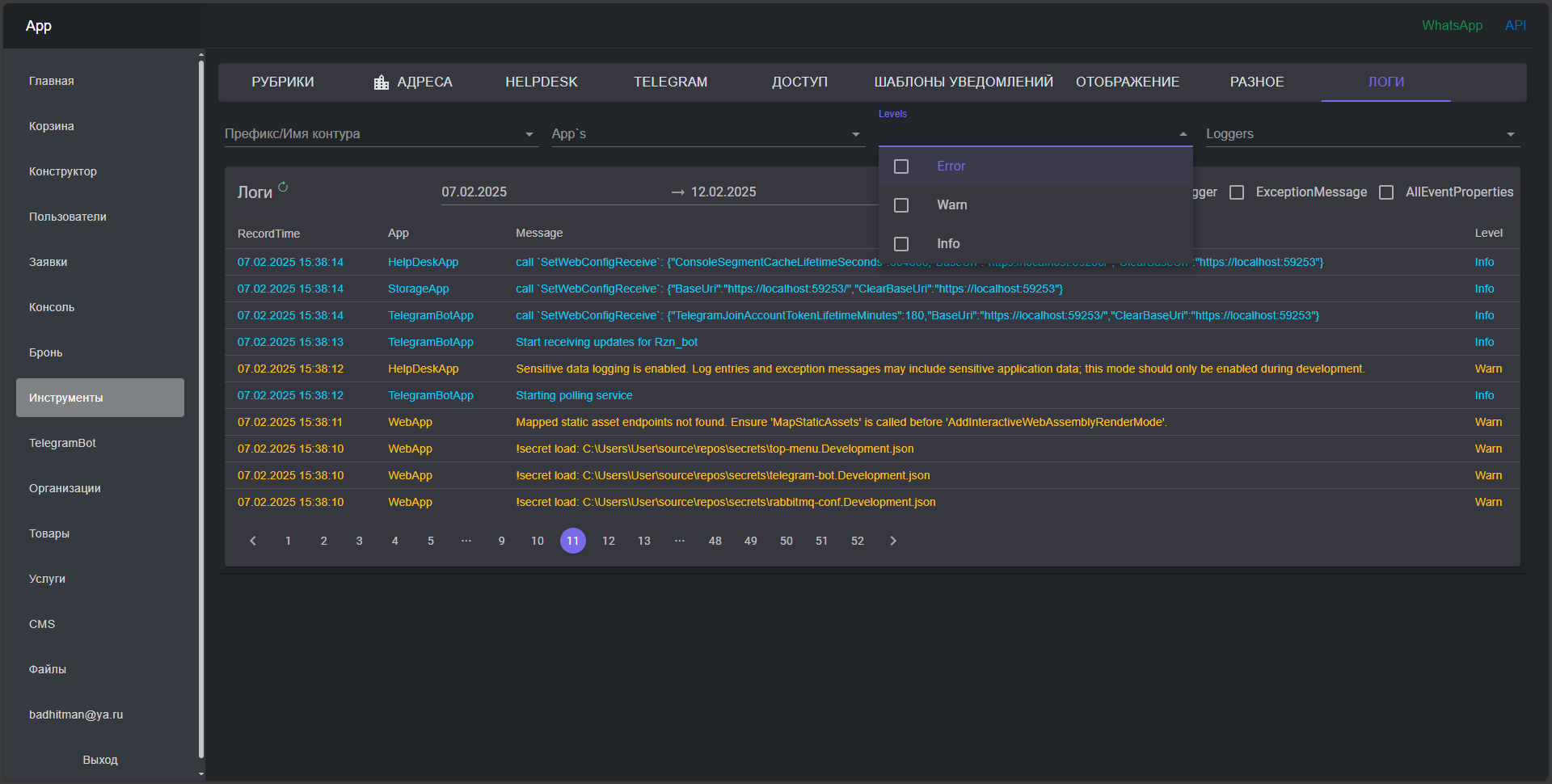Screen dimensions: 1552x784
Task: Click the Message column header
Action: (x=539, y=234)
